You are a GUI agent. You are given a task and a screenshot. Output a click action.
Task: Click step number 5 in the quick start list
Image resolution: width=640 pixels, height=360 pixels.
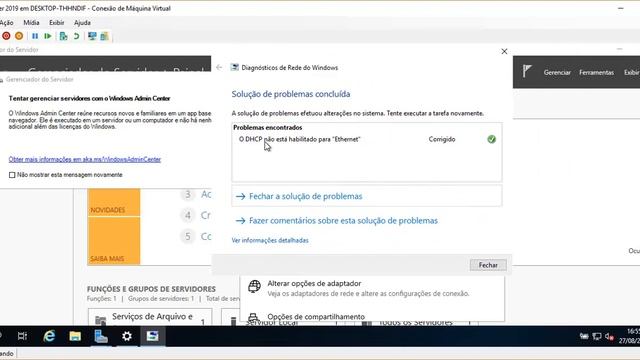[x=188, y=236]
